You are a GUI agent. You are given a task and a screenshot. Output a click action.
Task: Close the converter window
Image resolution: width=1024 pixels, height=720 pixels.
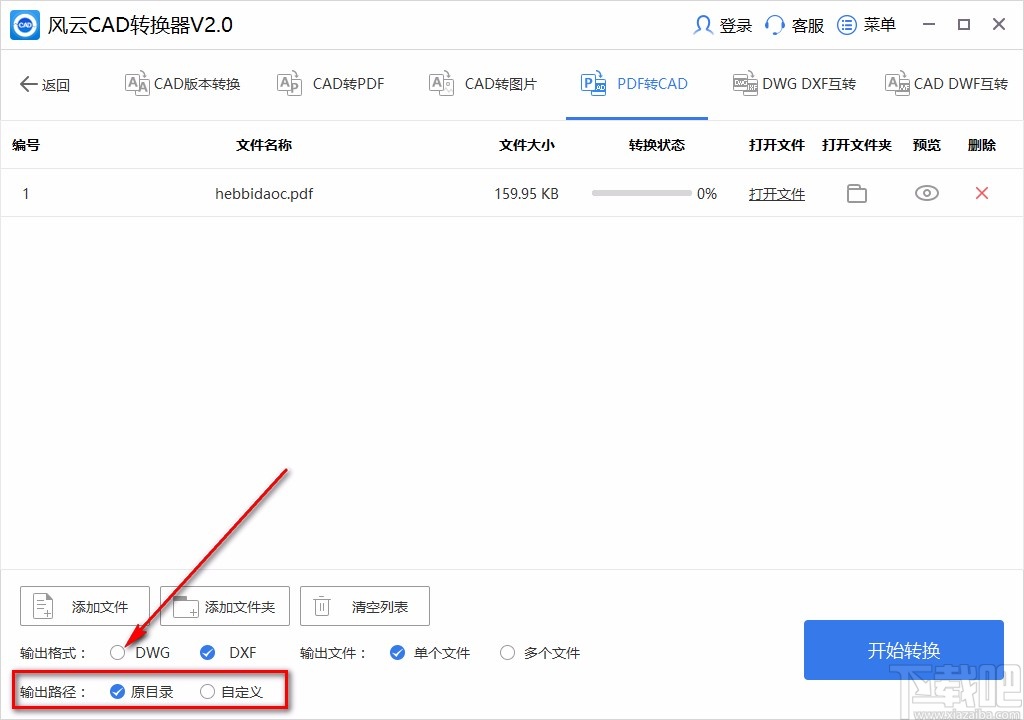(999, 25)
